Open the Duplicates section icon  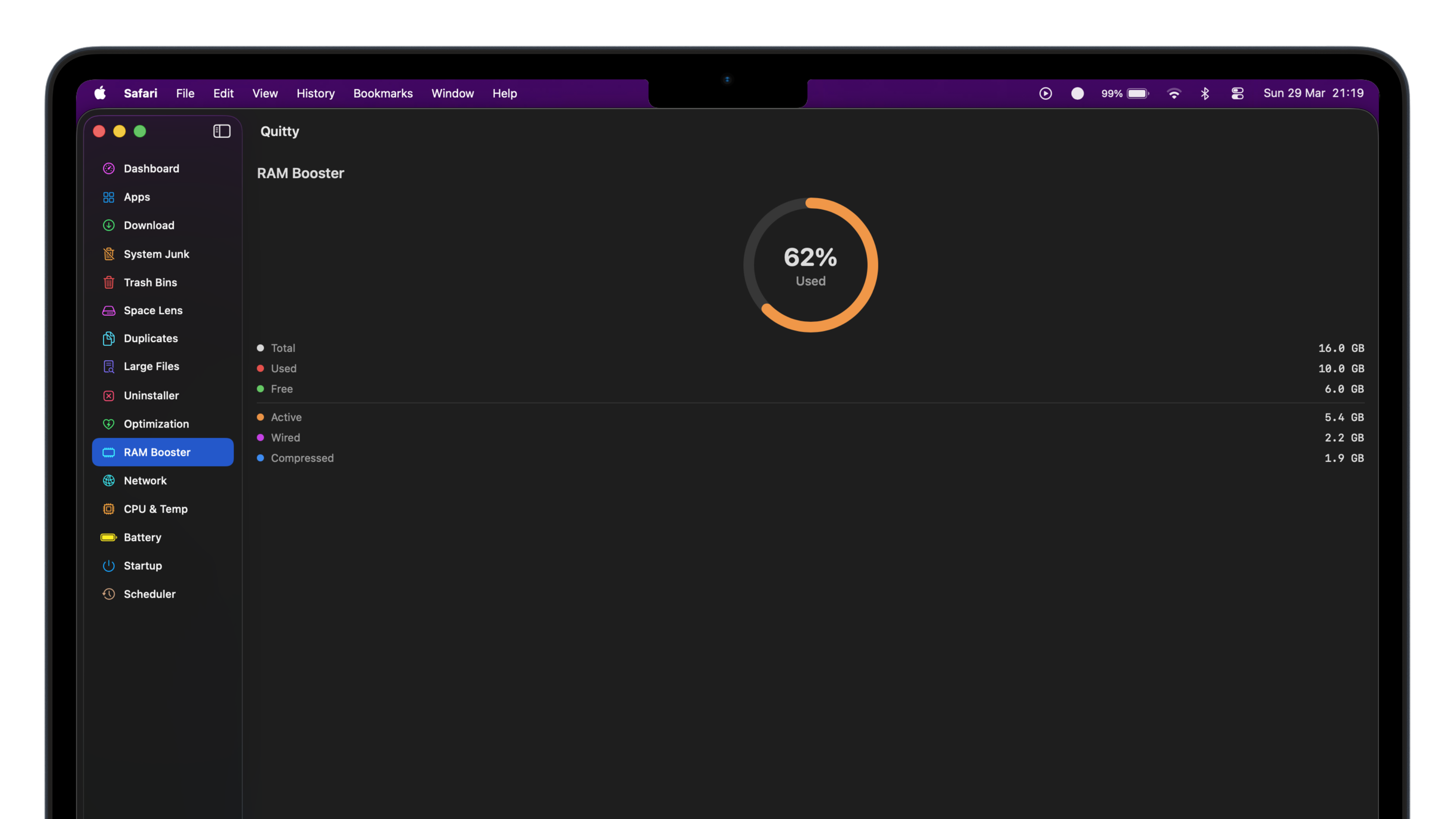108,338
